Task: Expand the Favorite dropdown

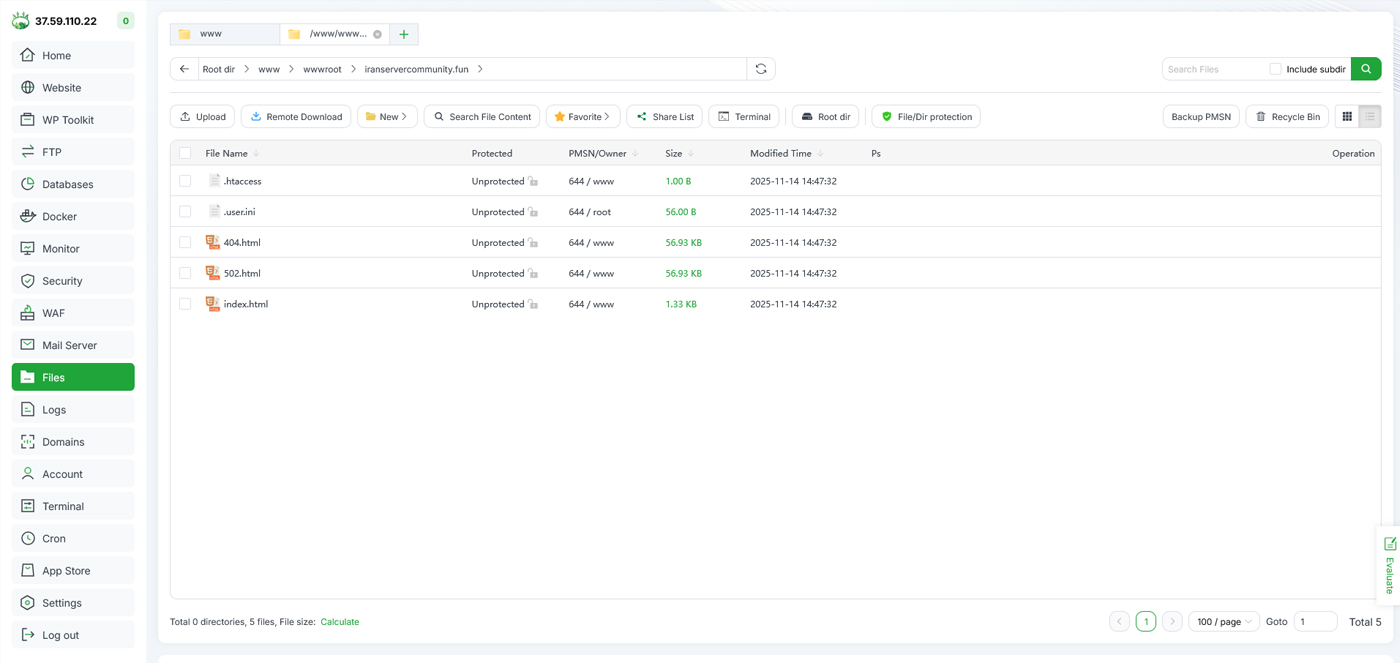Action: click(583, 117)
